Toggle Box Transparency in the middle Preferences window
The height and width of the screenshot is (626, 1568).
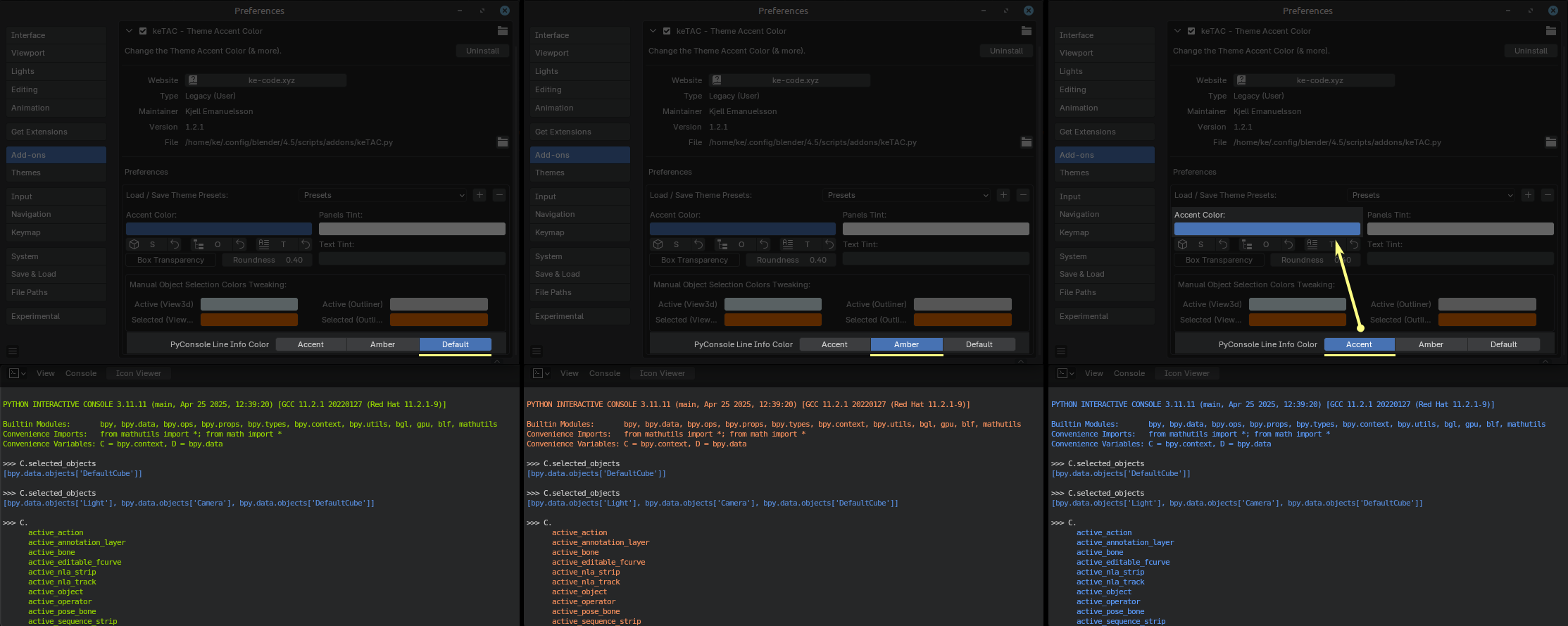694,260
